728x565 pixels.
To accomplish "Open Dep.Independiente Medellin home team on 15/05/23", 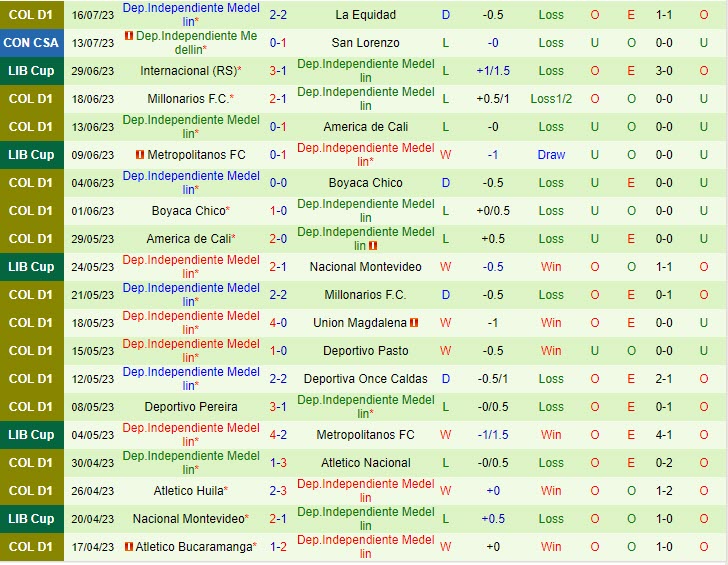I will (191, 351).
